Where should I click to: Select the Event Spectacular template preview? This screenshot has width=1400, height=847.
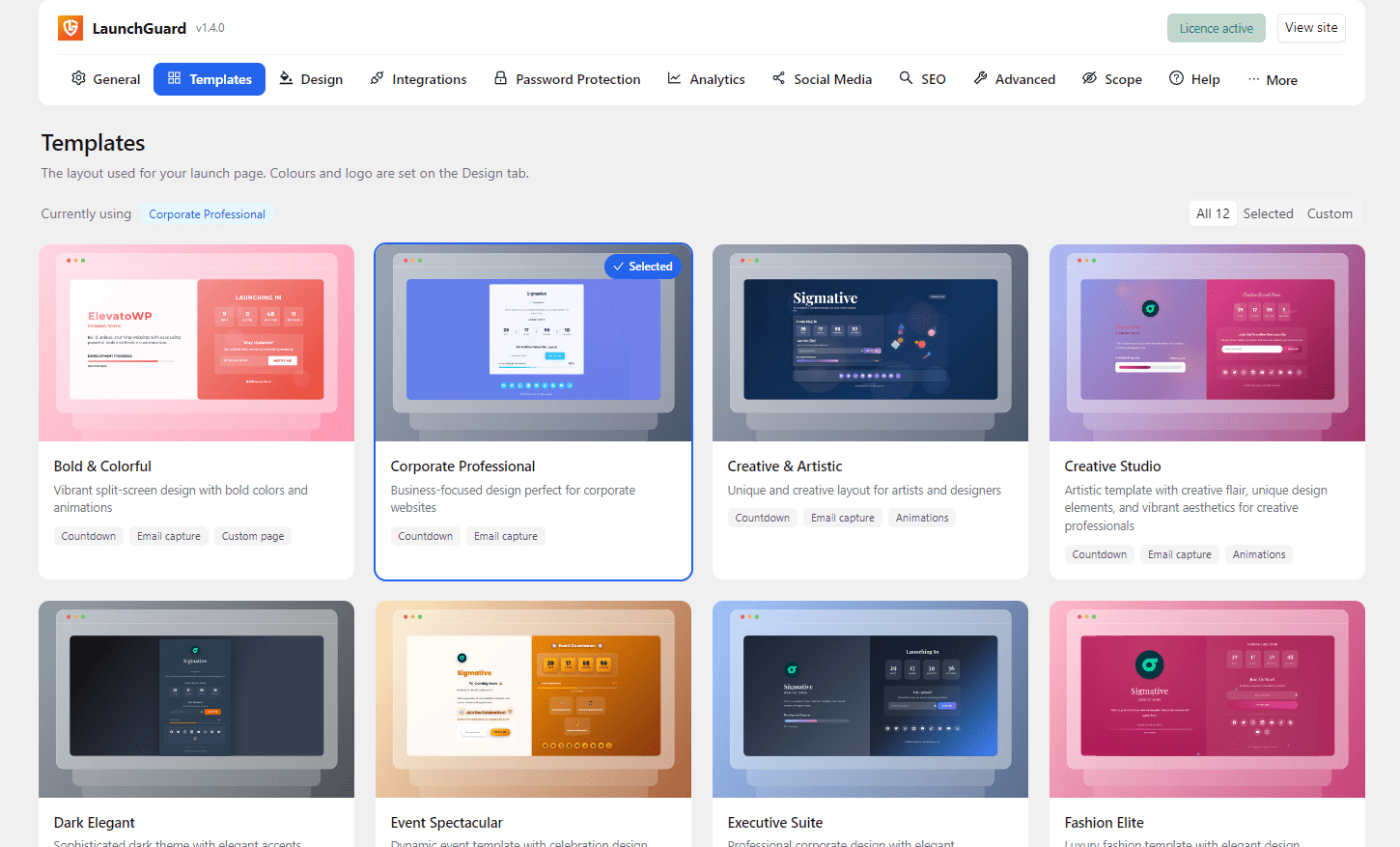pos(533,699)
